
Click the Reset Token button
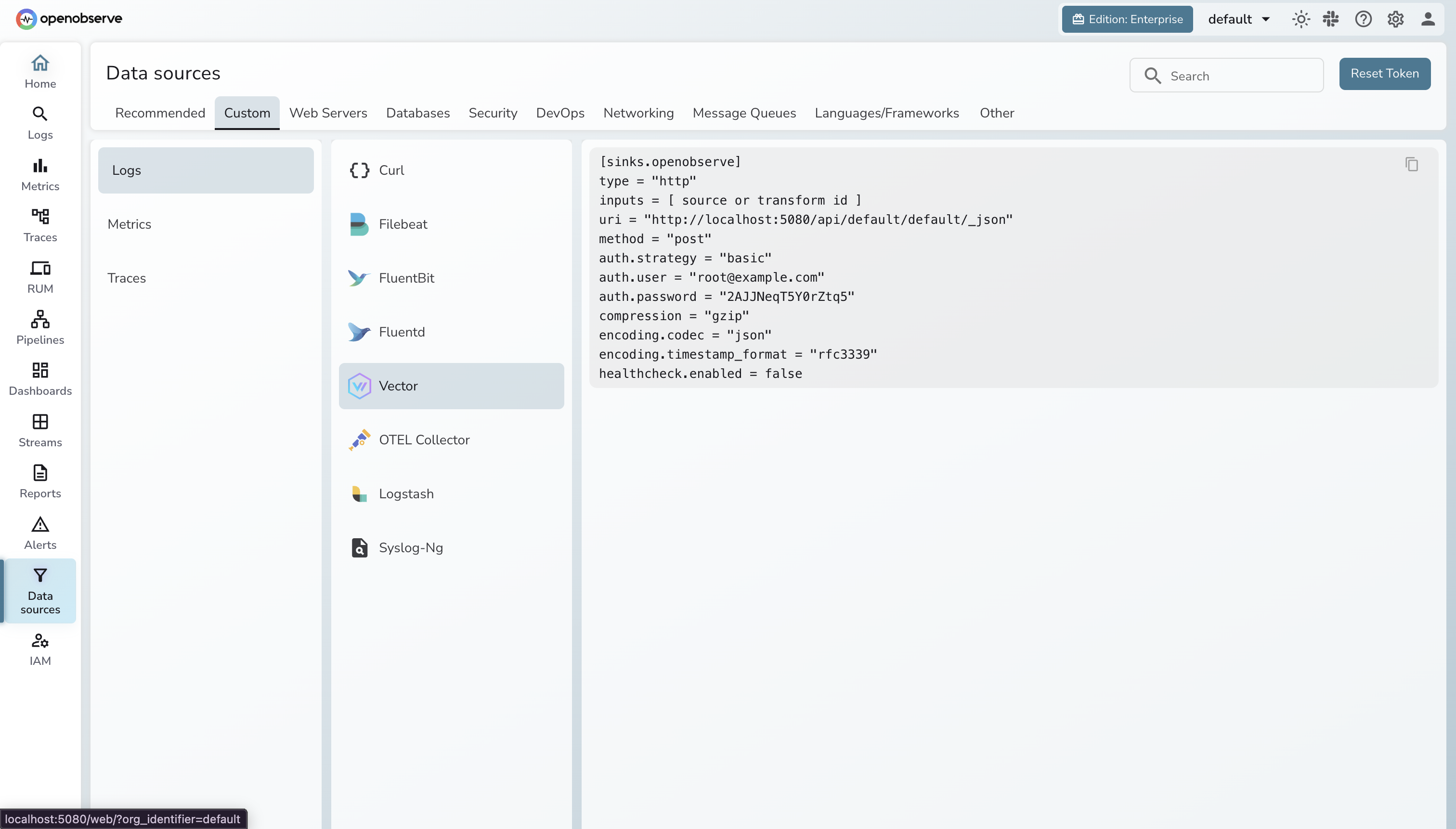pos(1385,74)
